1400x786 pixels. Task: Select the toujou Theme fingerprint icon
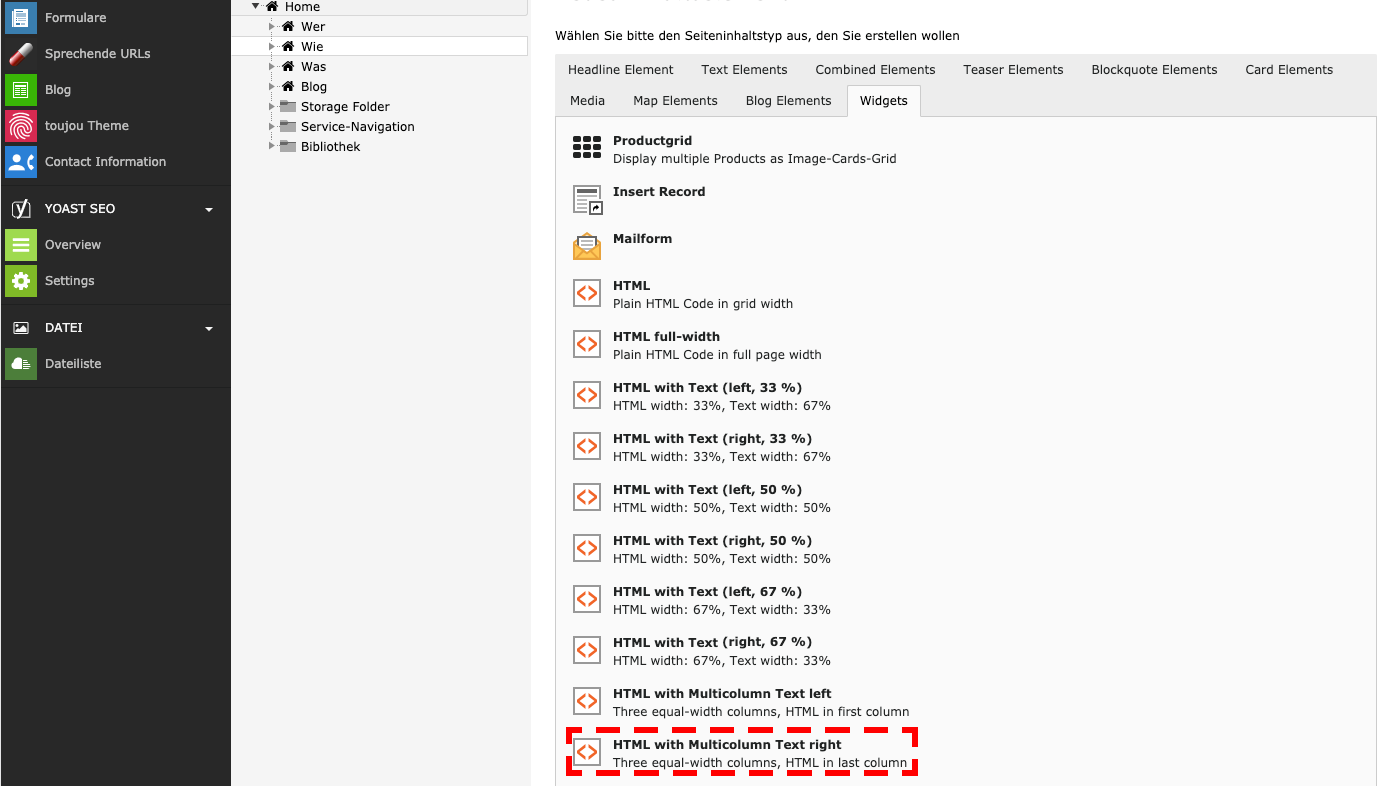(x=21, y=126)
